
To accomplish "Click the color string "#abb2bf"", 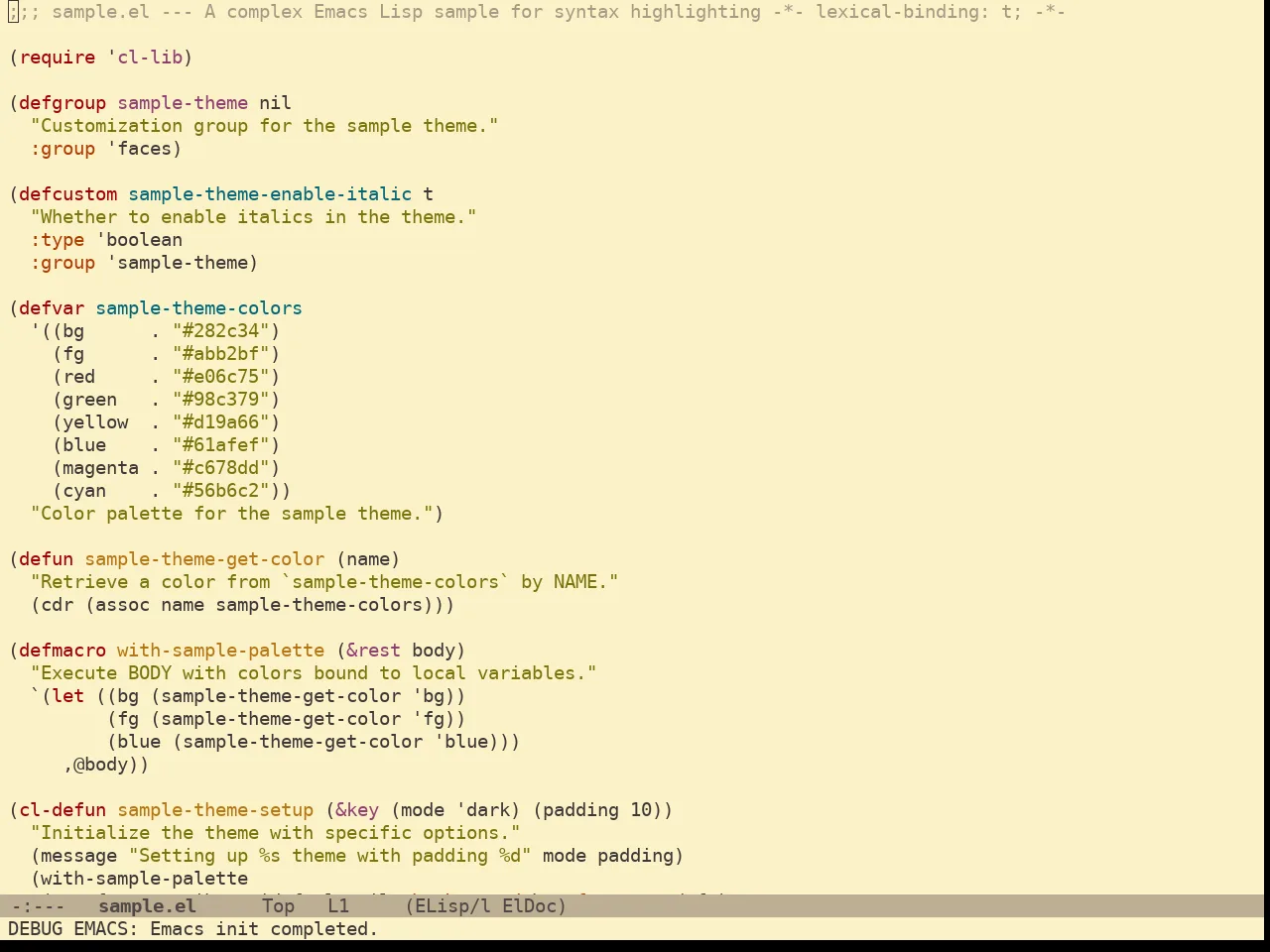I will (x=221, y=354).
